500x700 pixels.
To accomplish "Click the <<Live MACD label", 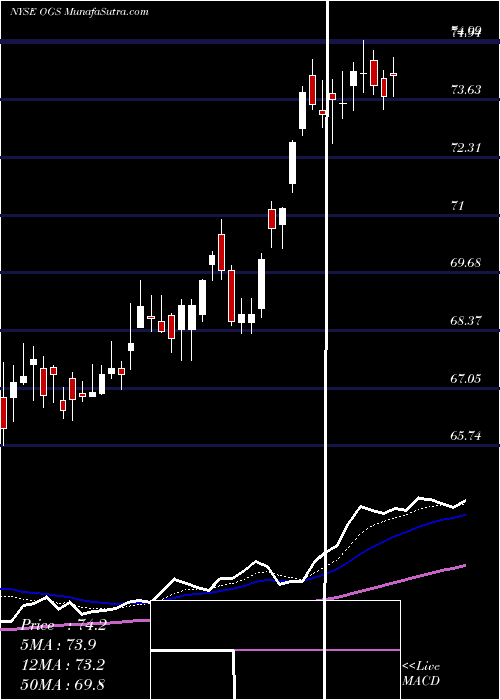I will [x=421, y=673].
